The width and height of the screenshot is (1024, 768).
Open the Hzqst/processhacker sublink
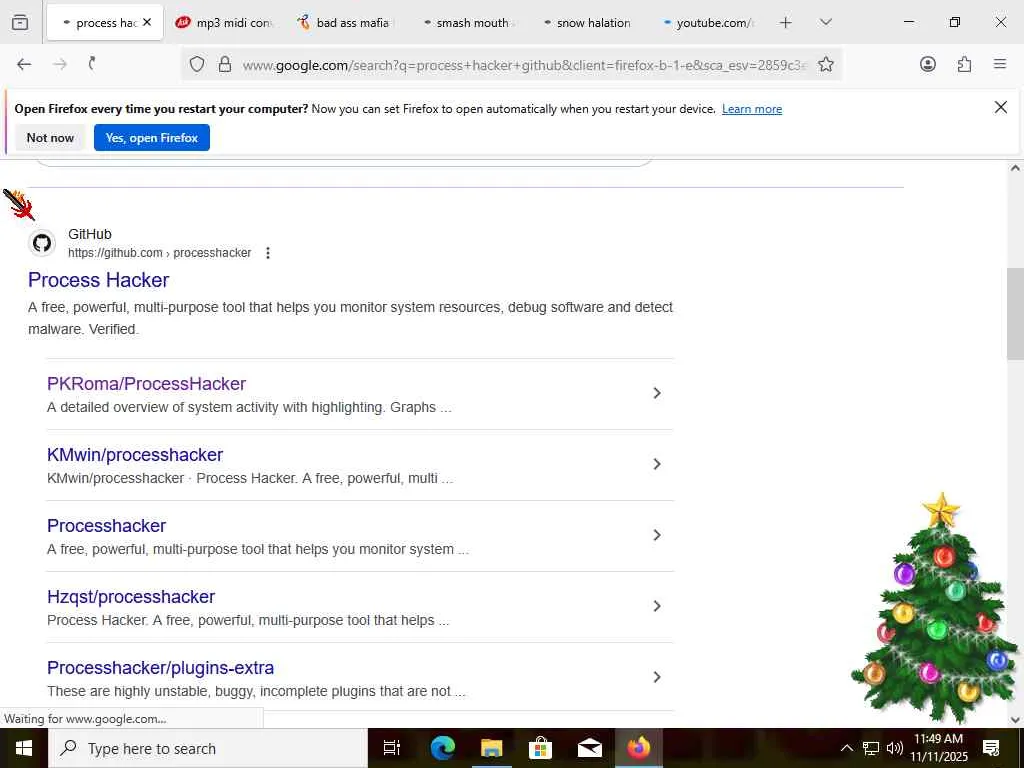click(x=131, y=597)
